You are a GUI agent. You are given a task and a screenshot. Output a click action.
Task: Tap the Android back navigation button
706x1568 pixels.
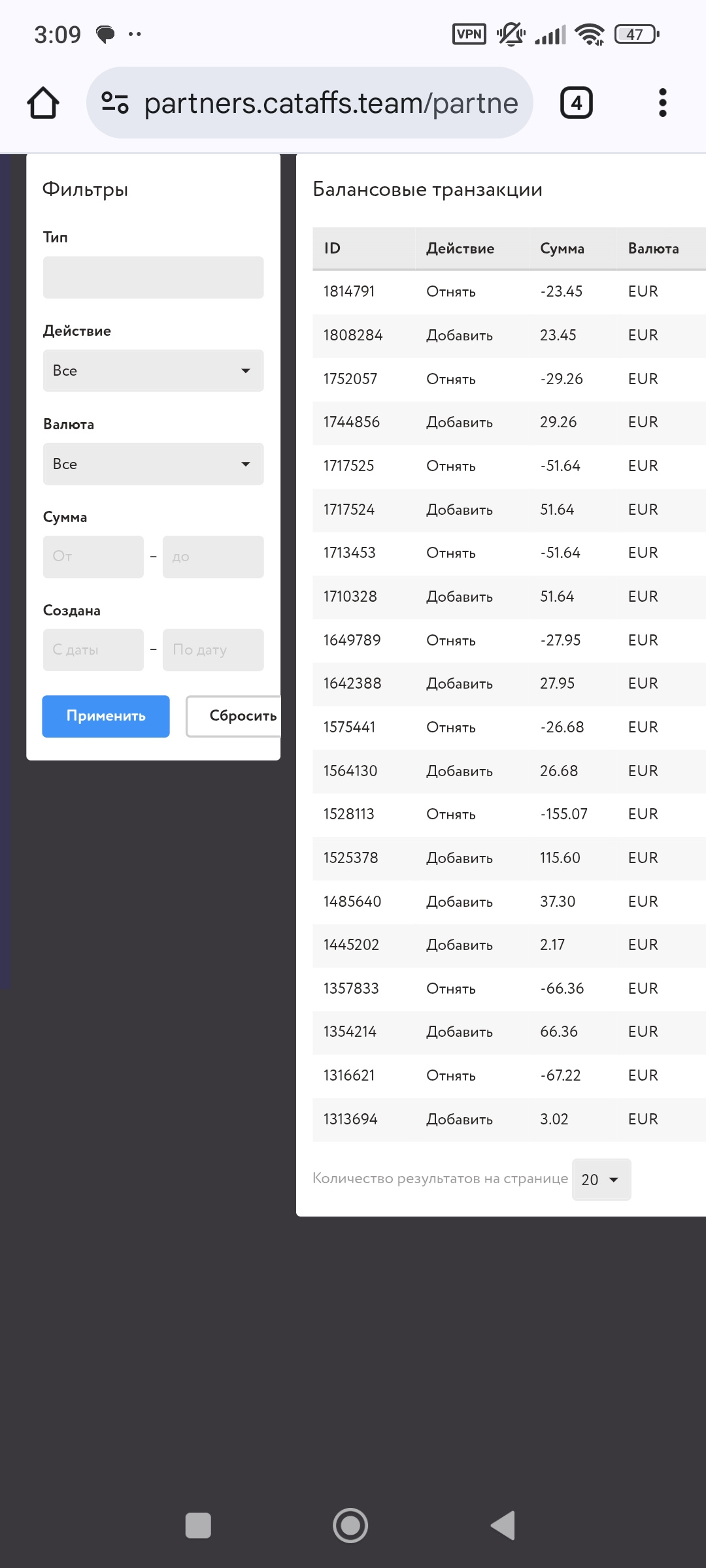(503, 1526)
